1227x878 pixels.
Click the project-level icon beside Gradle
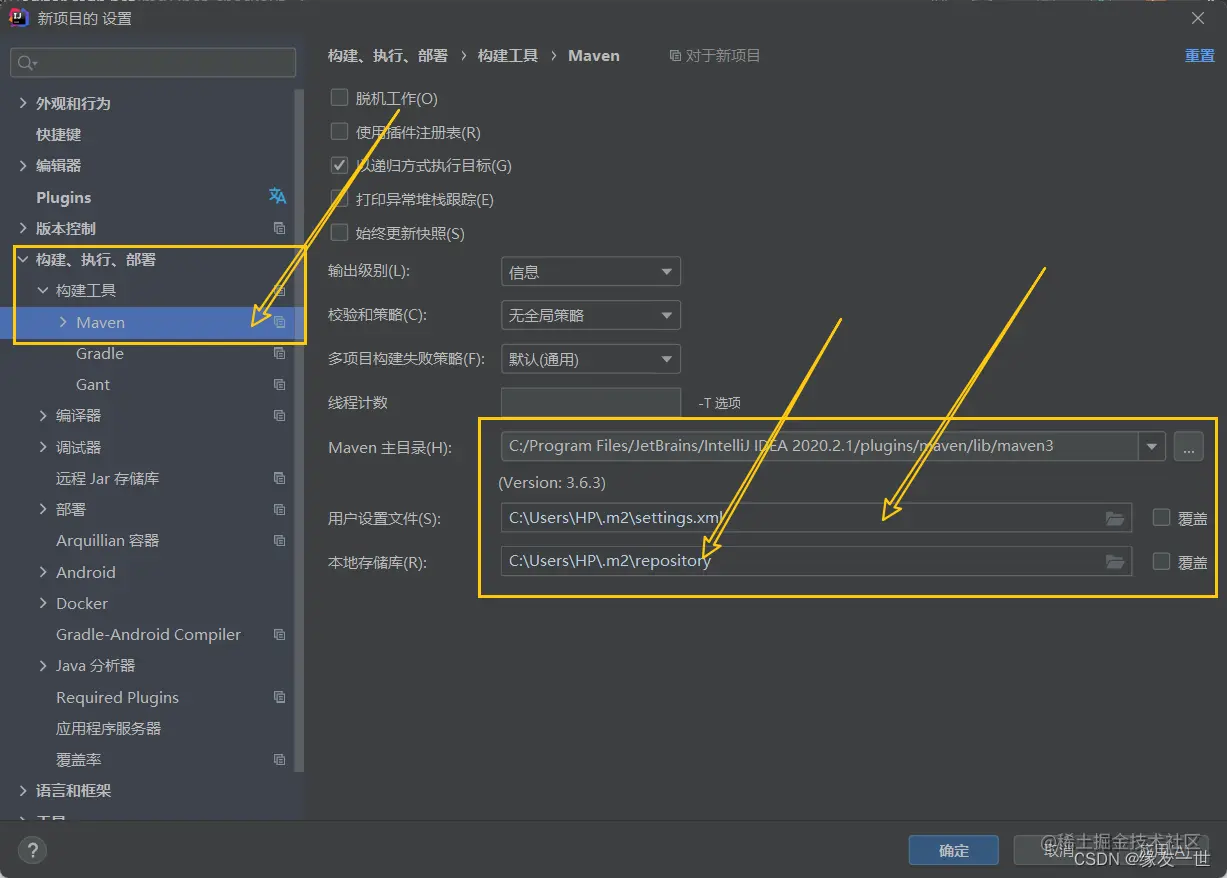pyautogui.click(x=280, y=353)
